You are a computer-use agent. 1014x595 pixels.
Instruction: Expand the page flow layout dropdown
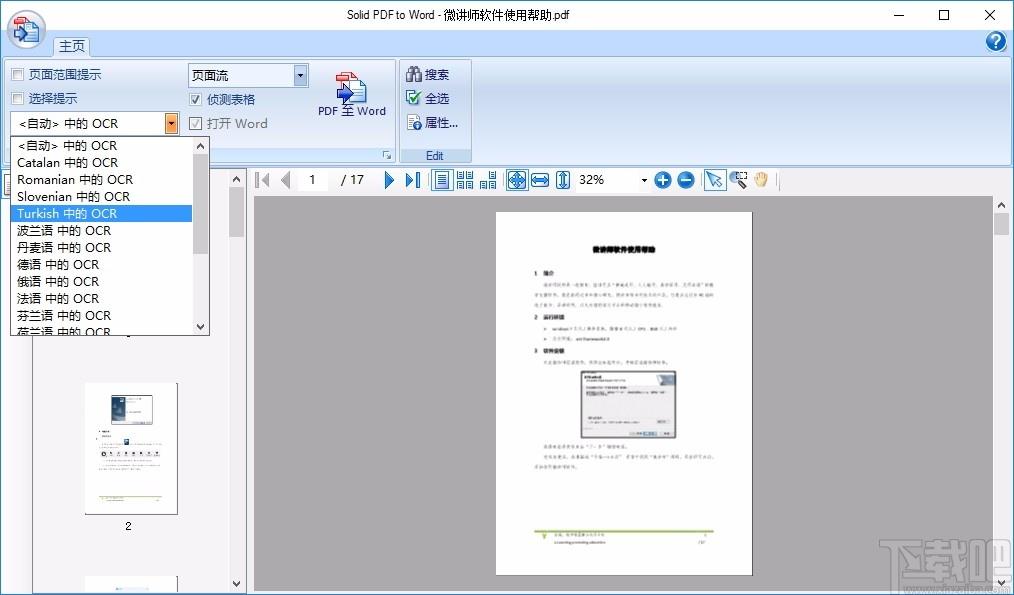300,75
